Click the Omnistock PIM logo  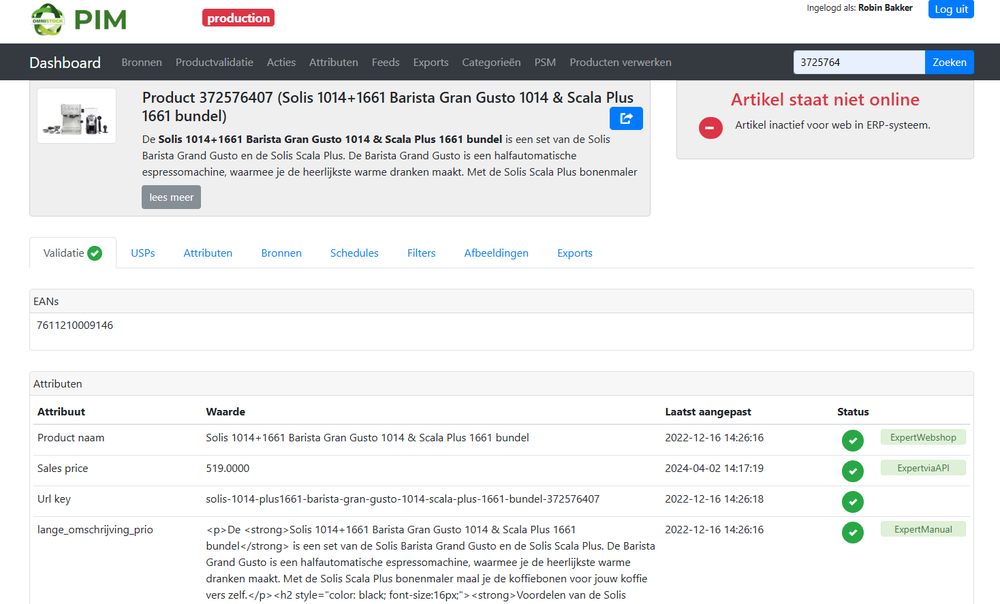click(79, 19)
